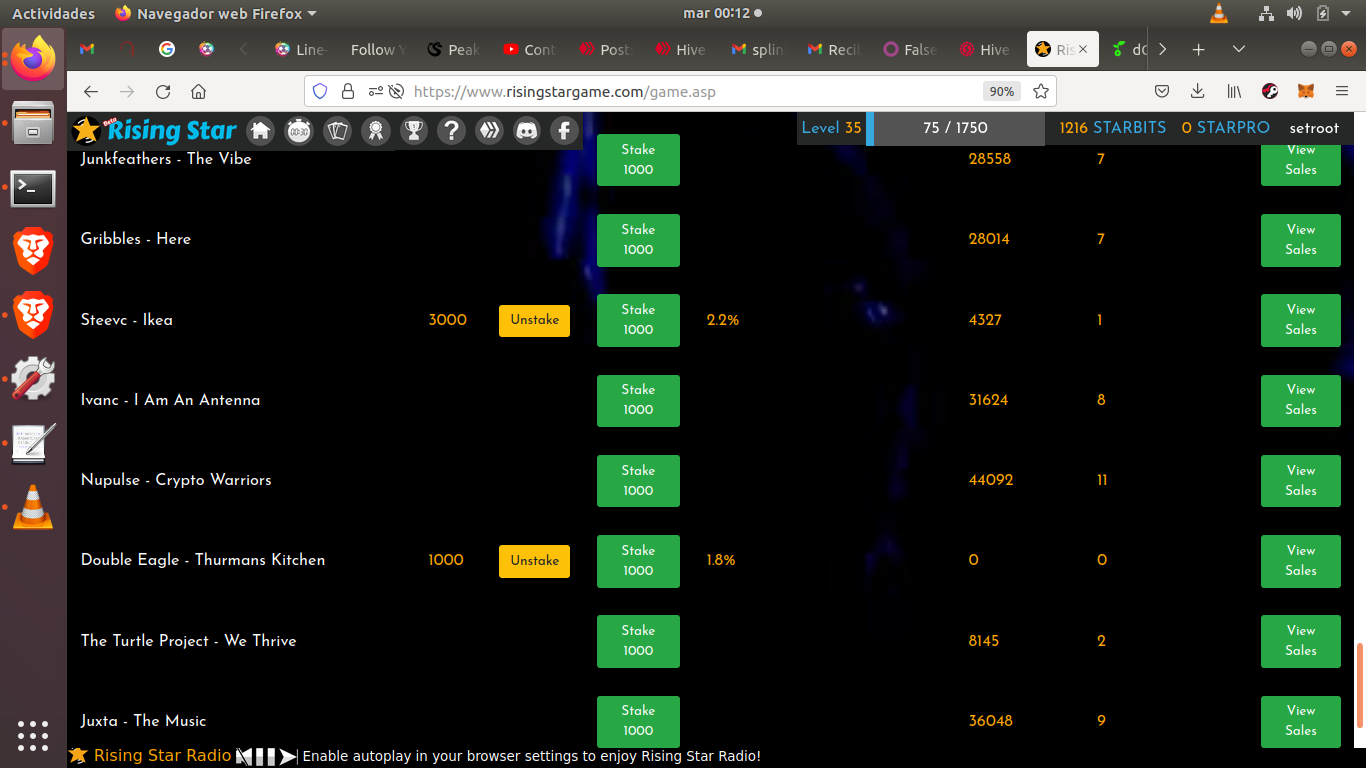Open the trophy rankings icon
Screen dimensions: 1366x768
pyautogui.click(x=413, y=130)
